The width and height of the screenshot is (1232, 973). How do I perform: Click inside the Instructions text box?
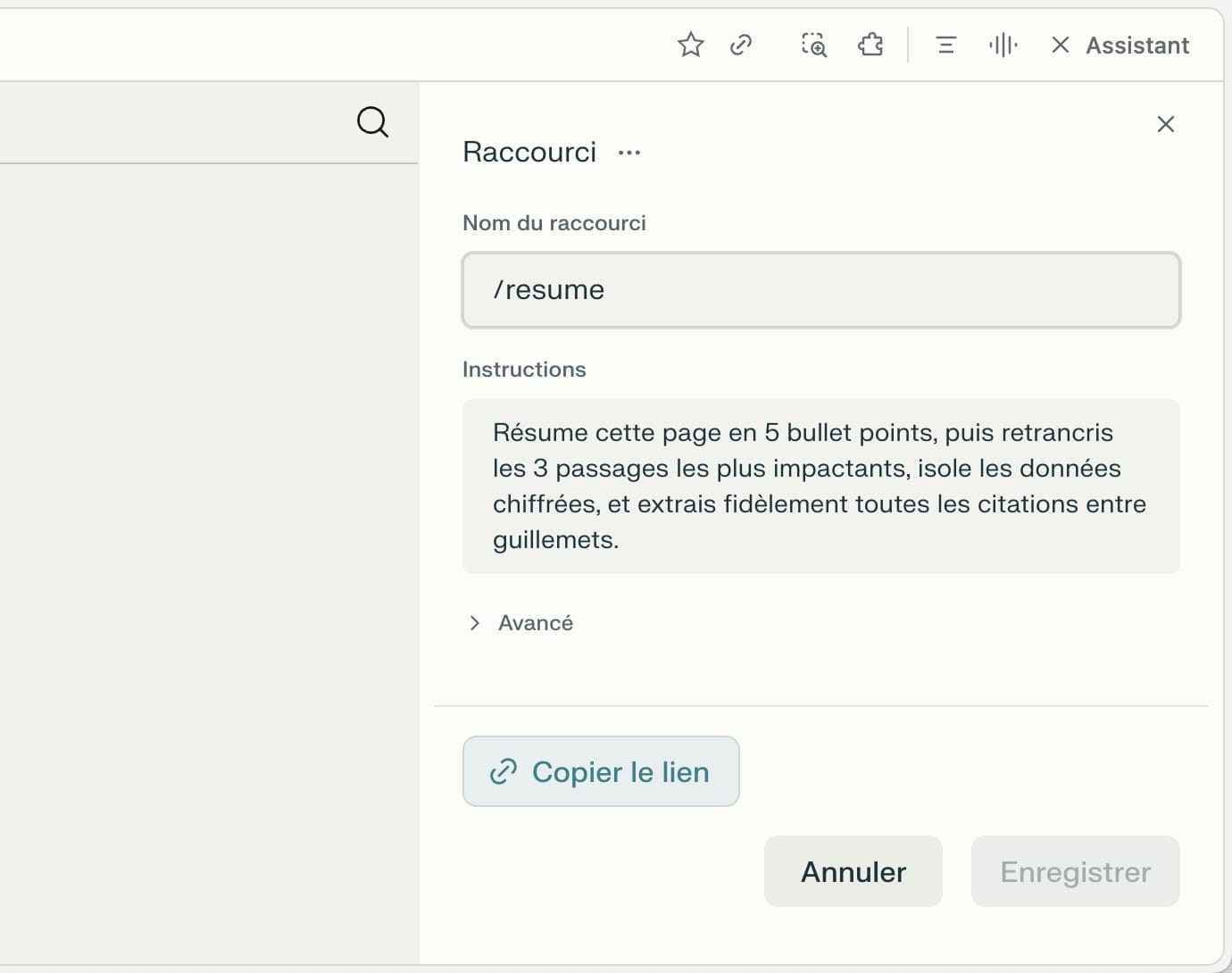(x=820, y=486)
